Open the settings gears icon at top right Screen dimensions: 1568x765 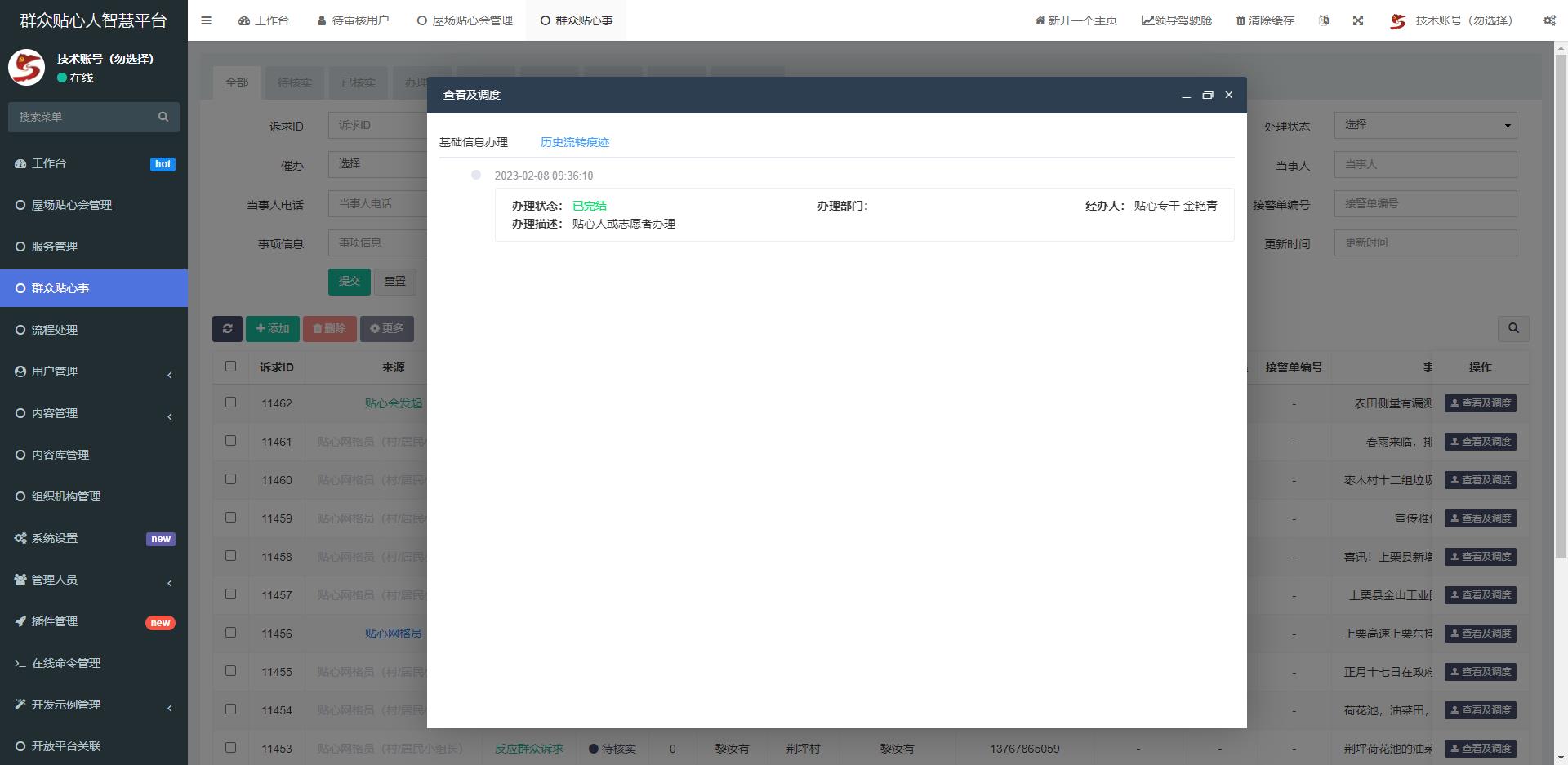1549,20
